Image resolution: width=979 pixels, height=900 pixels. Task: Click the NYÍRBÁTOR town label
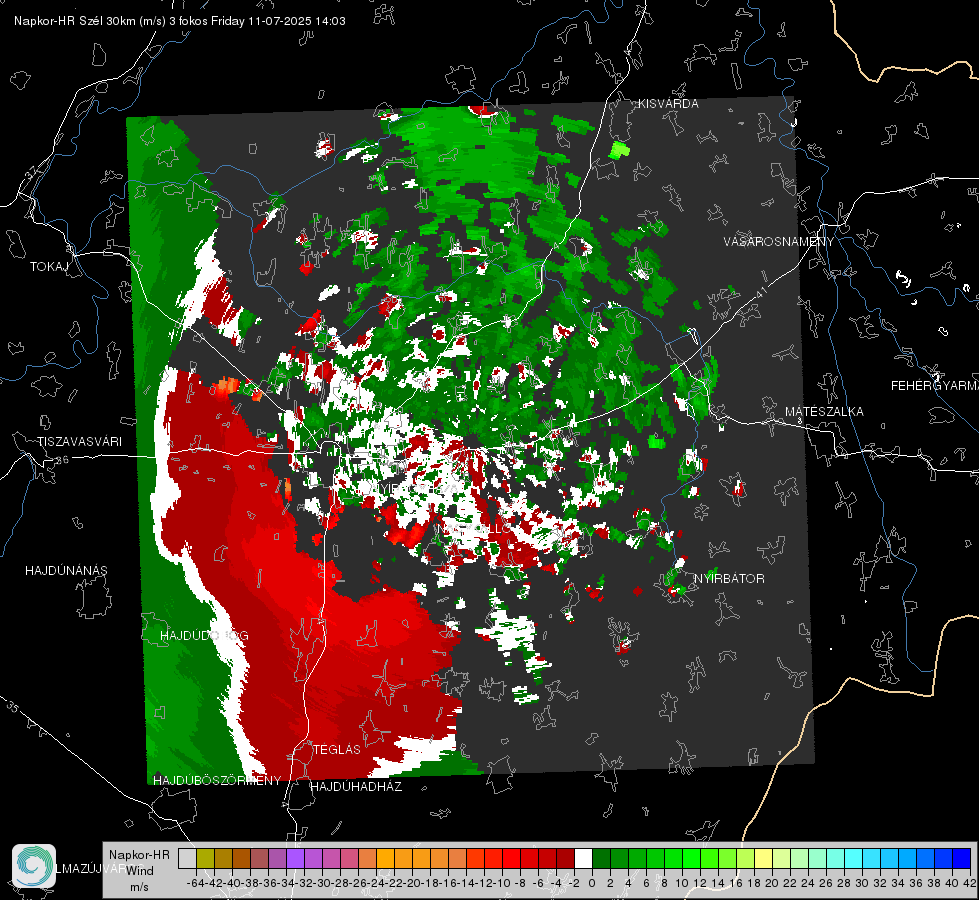click(x=729, y=579)
